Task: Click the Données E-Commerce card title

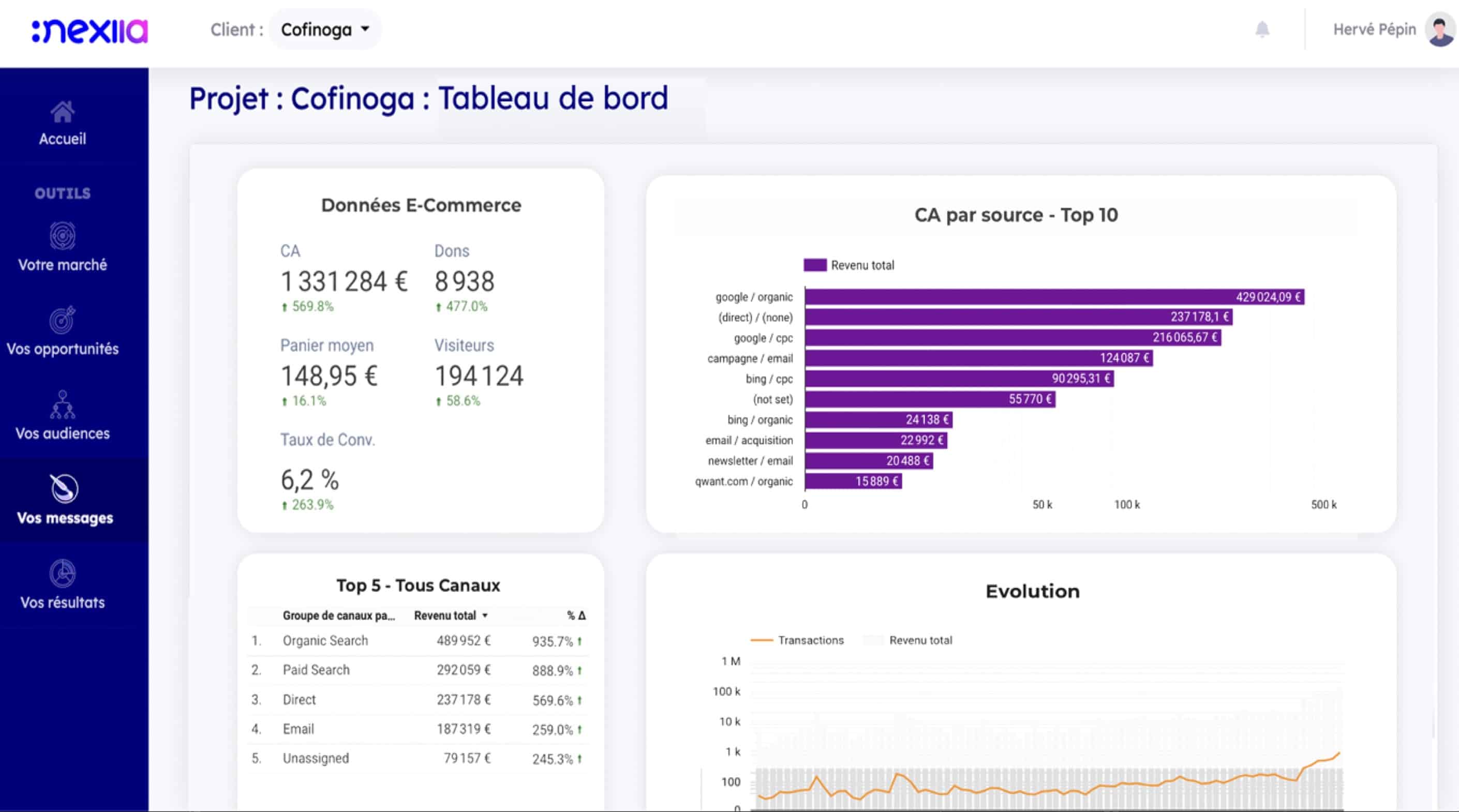Action: pos(421,205)
